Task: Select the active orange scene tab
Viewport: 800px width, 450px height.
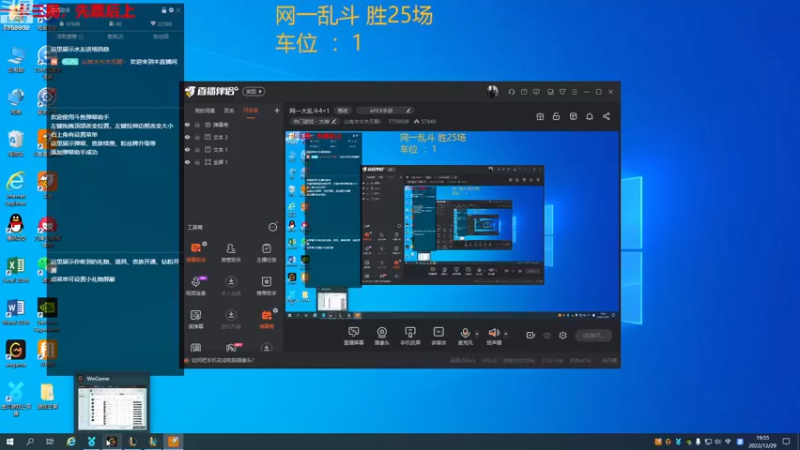Action: [251, 110]
